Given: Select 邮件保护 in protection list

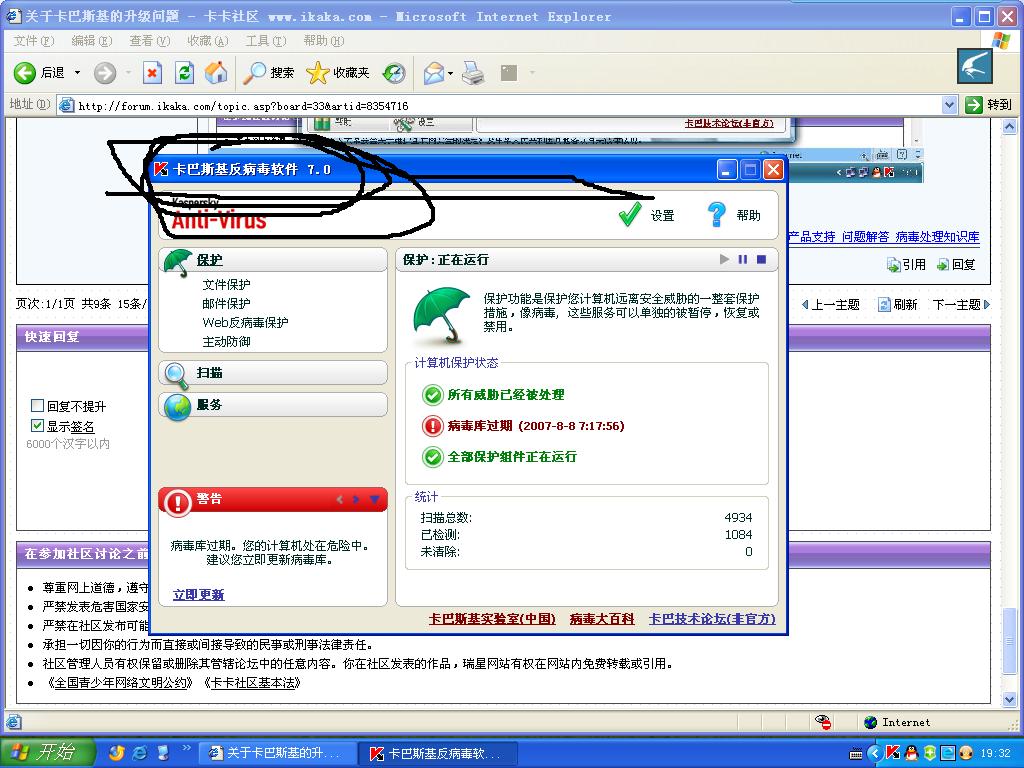Looking at the screenshot, I should click(x=226, y=304).
